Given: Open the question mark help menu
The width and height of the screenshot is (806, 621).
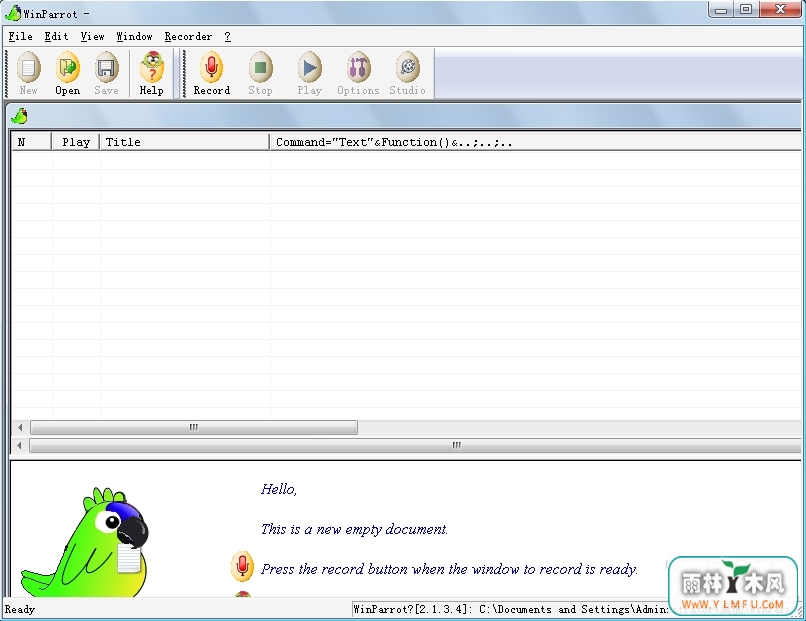Looking at the screenshot, I should point(227,36).
